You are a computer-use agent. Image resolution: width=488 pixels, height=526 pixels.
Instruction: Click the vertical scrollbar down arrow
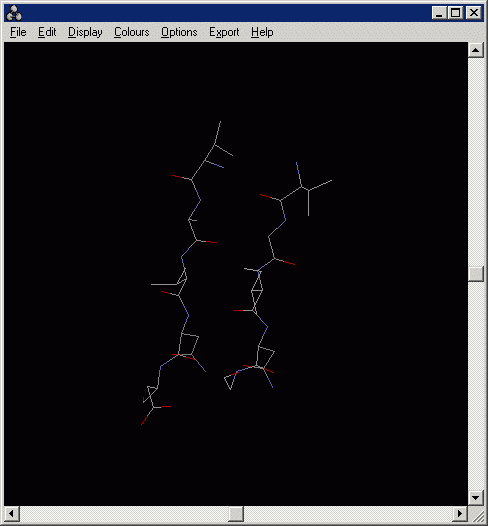point(476,497)
